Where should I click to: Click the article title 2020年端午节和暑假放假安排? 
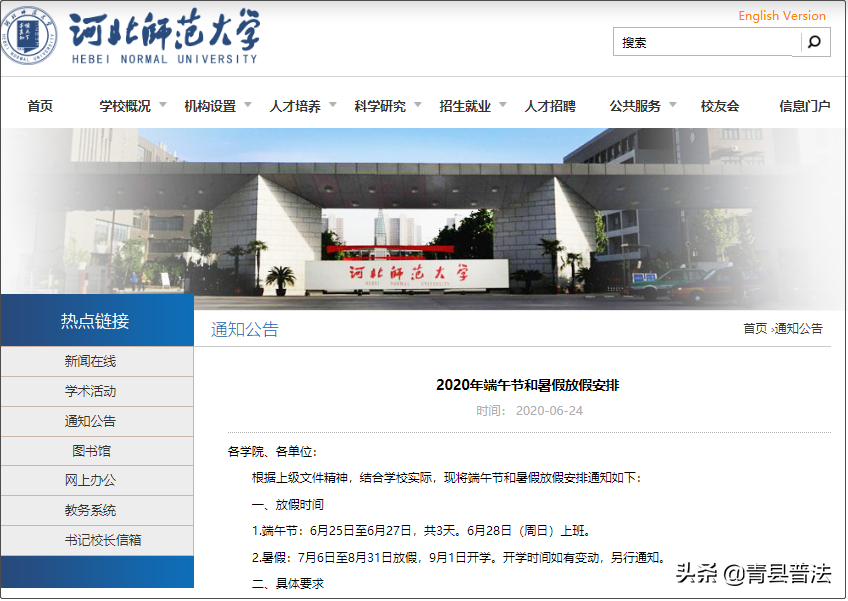[528, 385]
